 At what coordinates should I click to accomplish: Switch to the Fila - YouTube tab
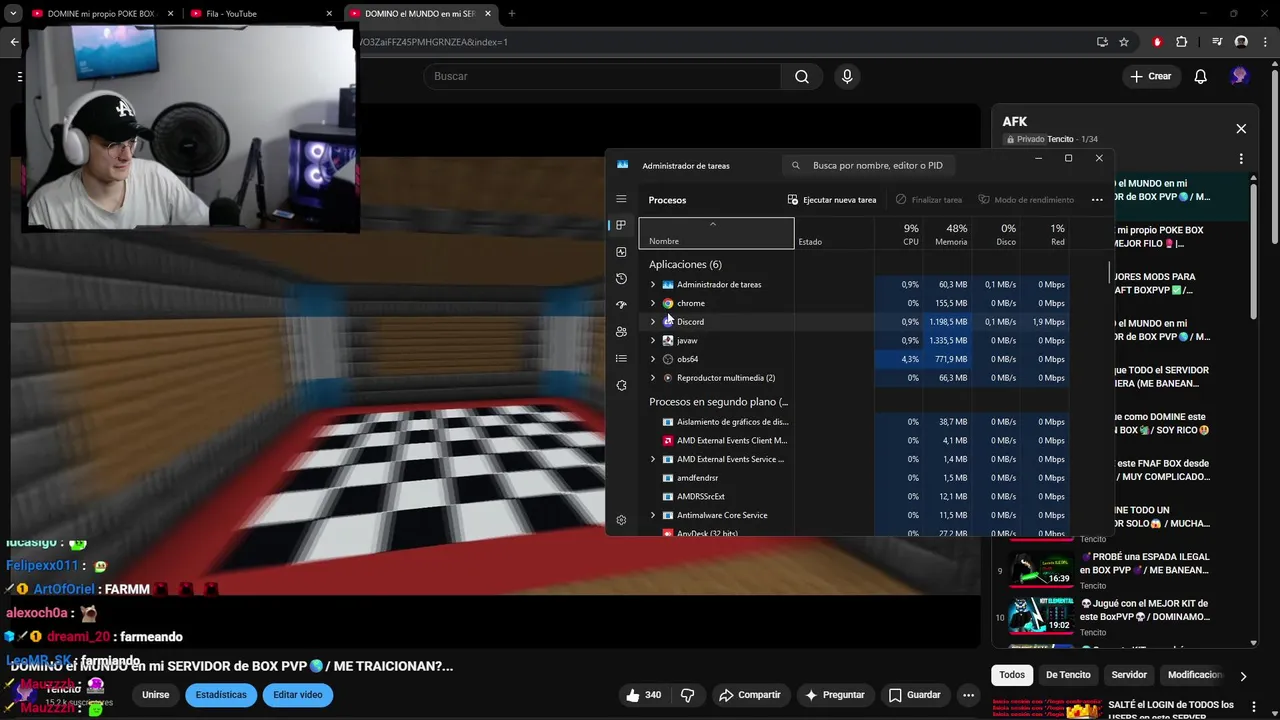click(x=262, y=14)
